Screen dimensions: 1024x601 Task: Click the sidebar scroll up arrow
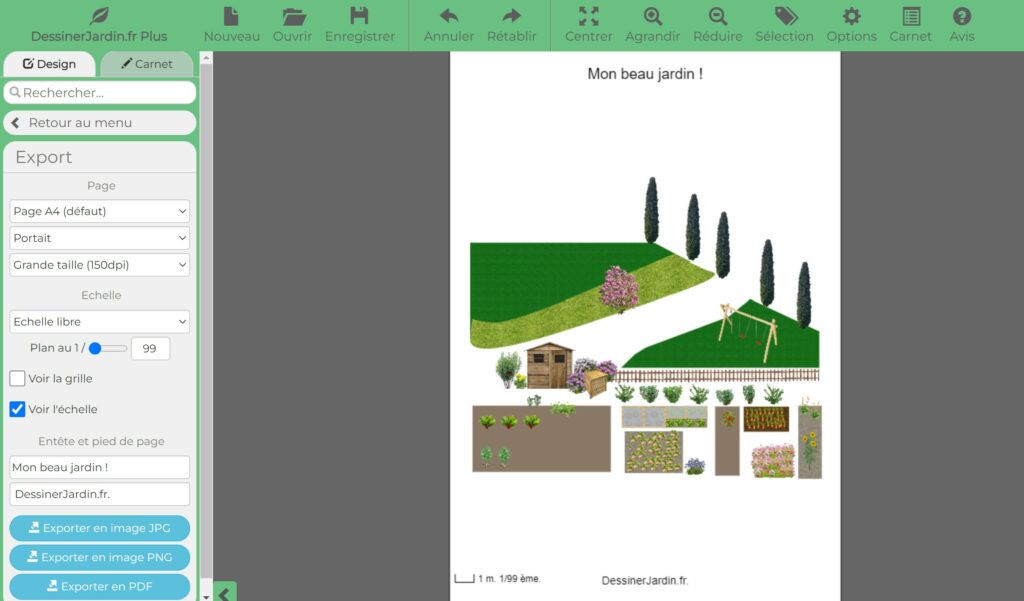click(x=206, y=58)
